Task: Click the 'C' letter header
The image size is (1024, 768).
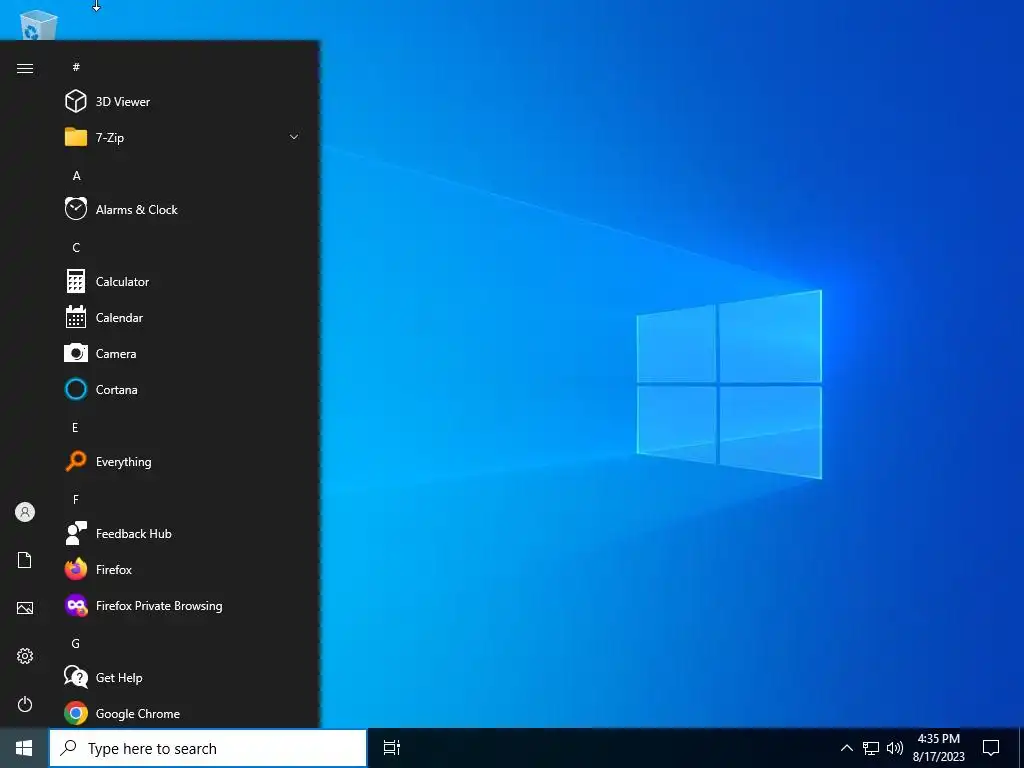Action: pos(76,248)
